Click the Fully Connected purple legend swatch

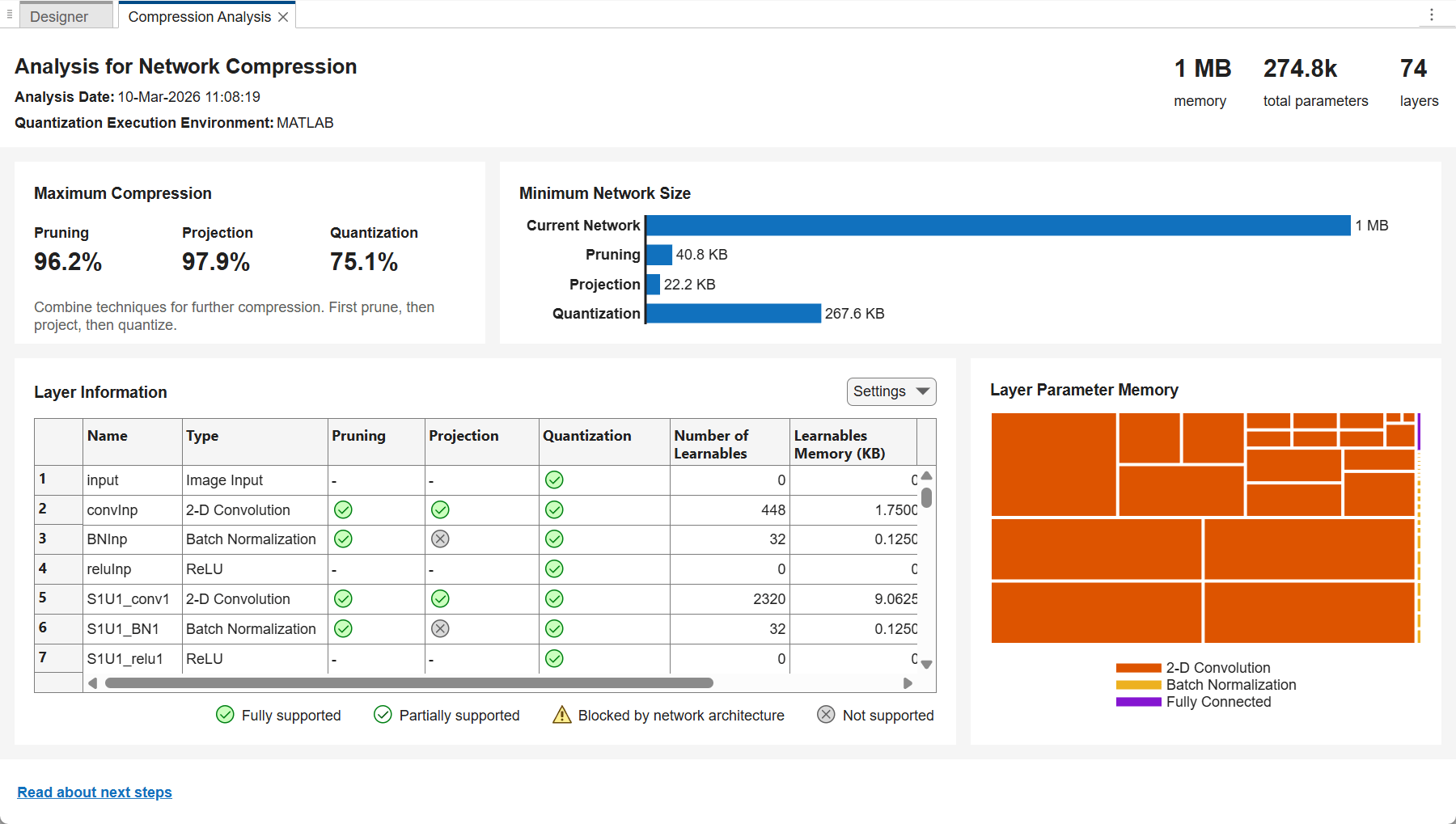pyautogui.click(x=1138, y=702)
